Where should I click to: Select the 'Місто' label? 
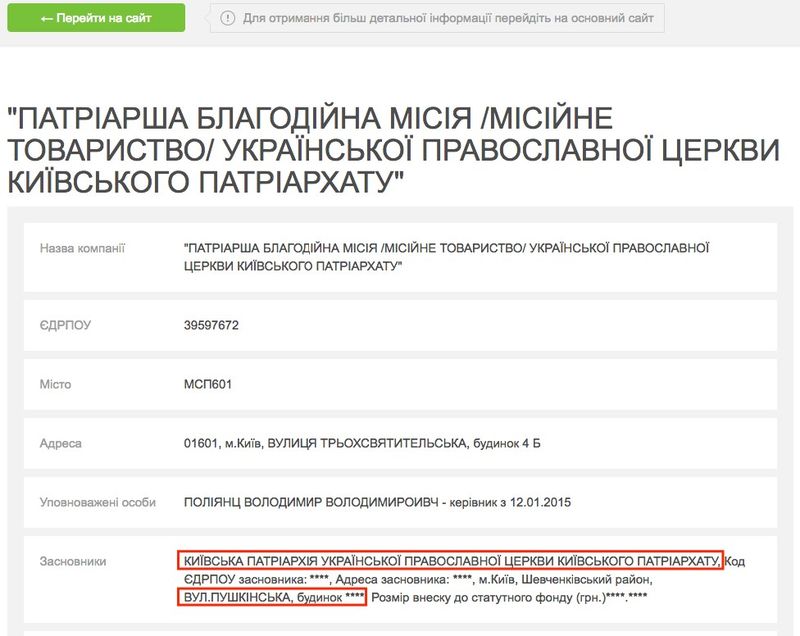coord(55,385)
